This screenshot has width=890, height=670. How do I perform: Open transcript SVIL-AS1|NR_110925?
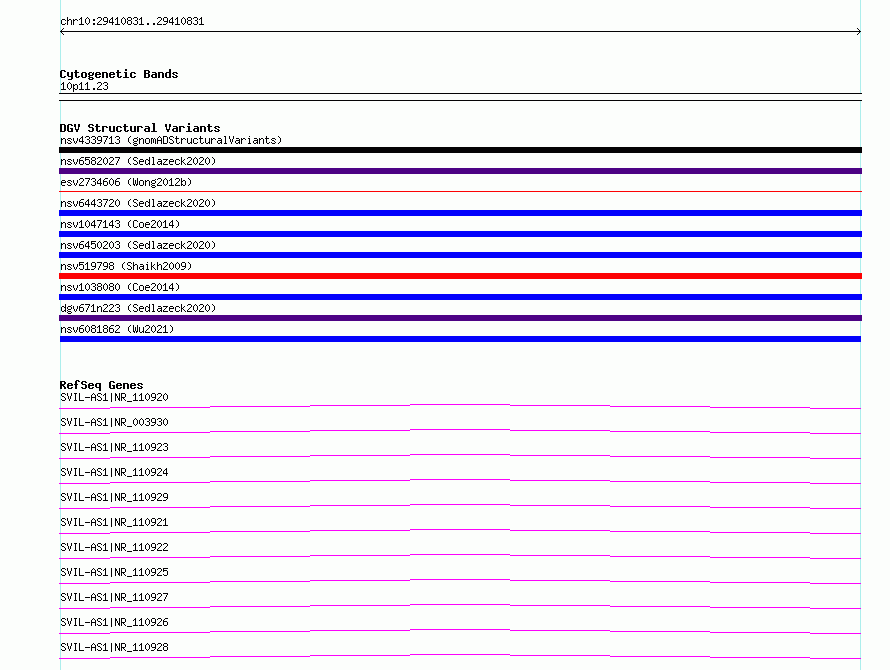pyautogui.click(x=114, y=572)
